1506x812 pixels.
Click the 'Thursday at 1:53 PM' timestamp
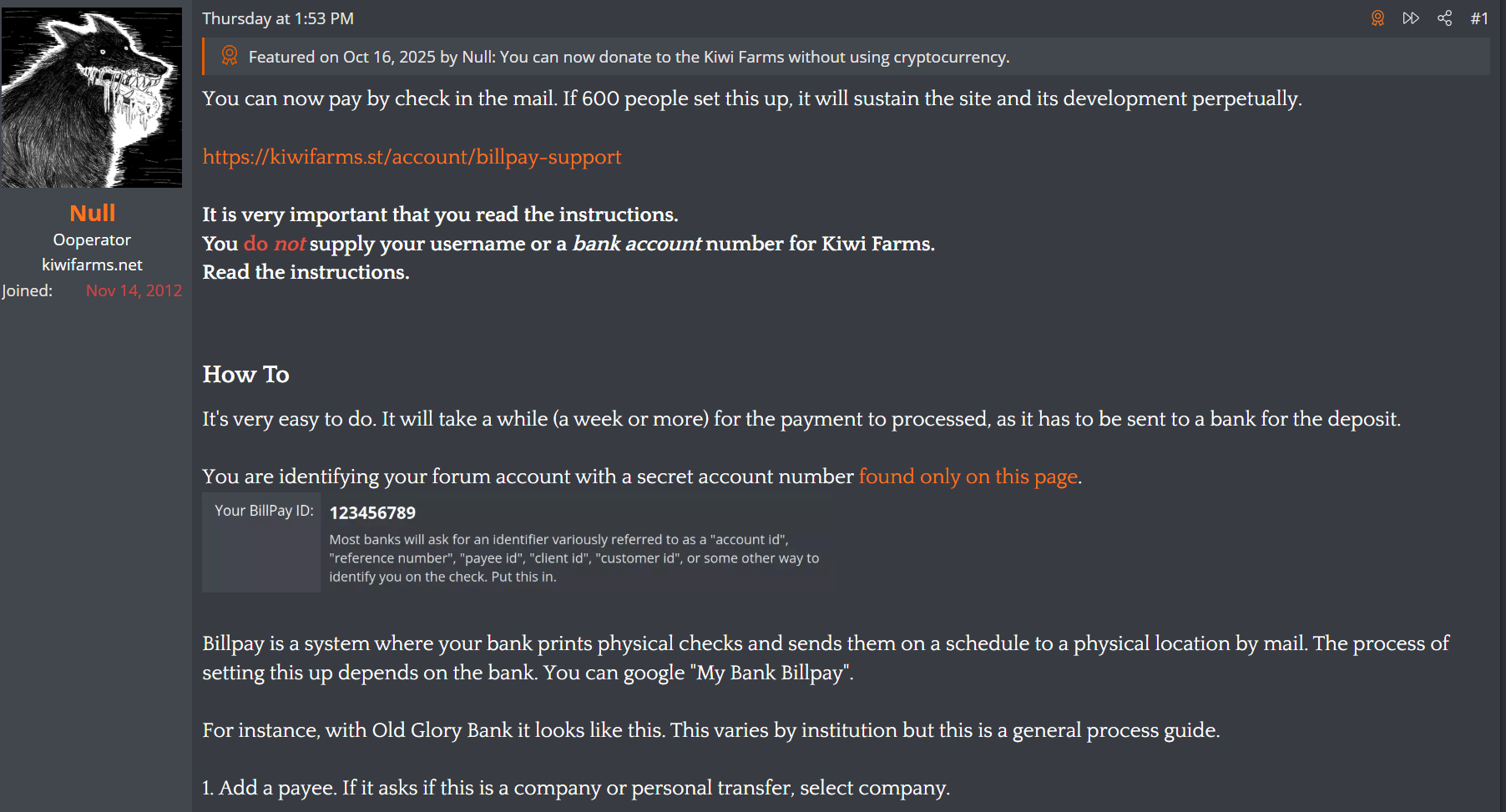(x=278, y=18)
